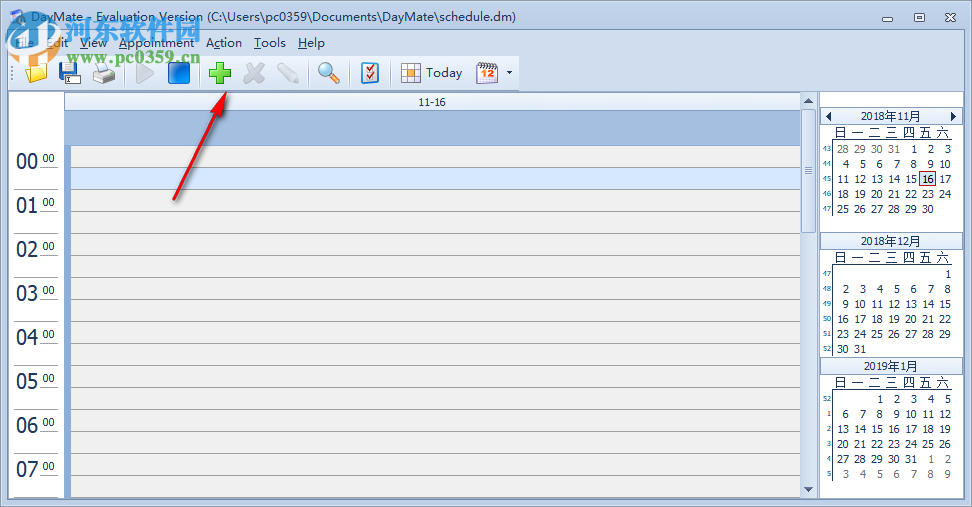Click the vertical scrollbar thumb
972x507 pixels.
click(808, 171)
